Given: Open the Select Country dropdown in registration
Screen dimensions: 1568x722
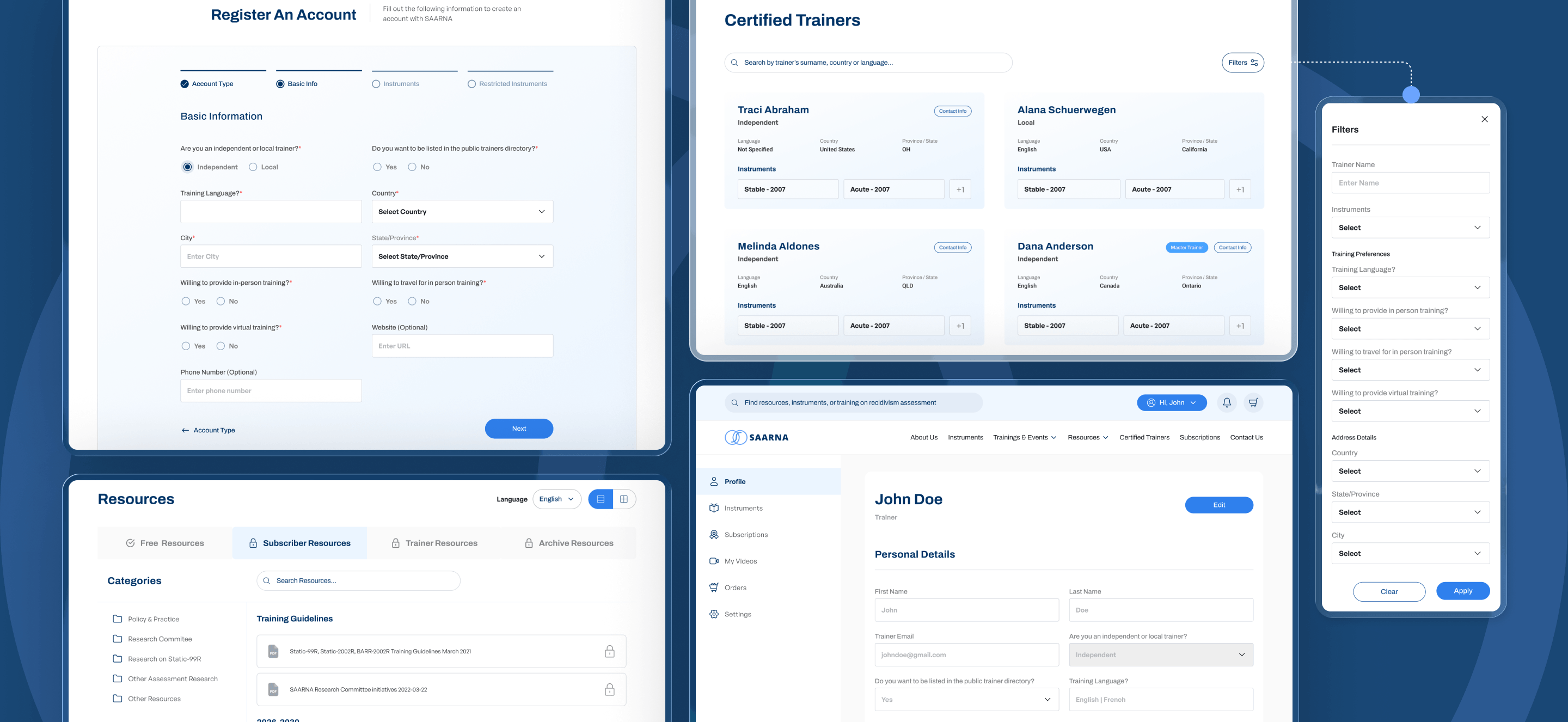Looking at the screenshot, I should 463,212.
